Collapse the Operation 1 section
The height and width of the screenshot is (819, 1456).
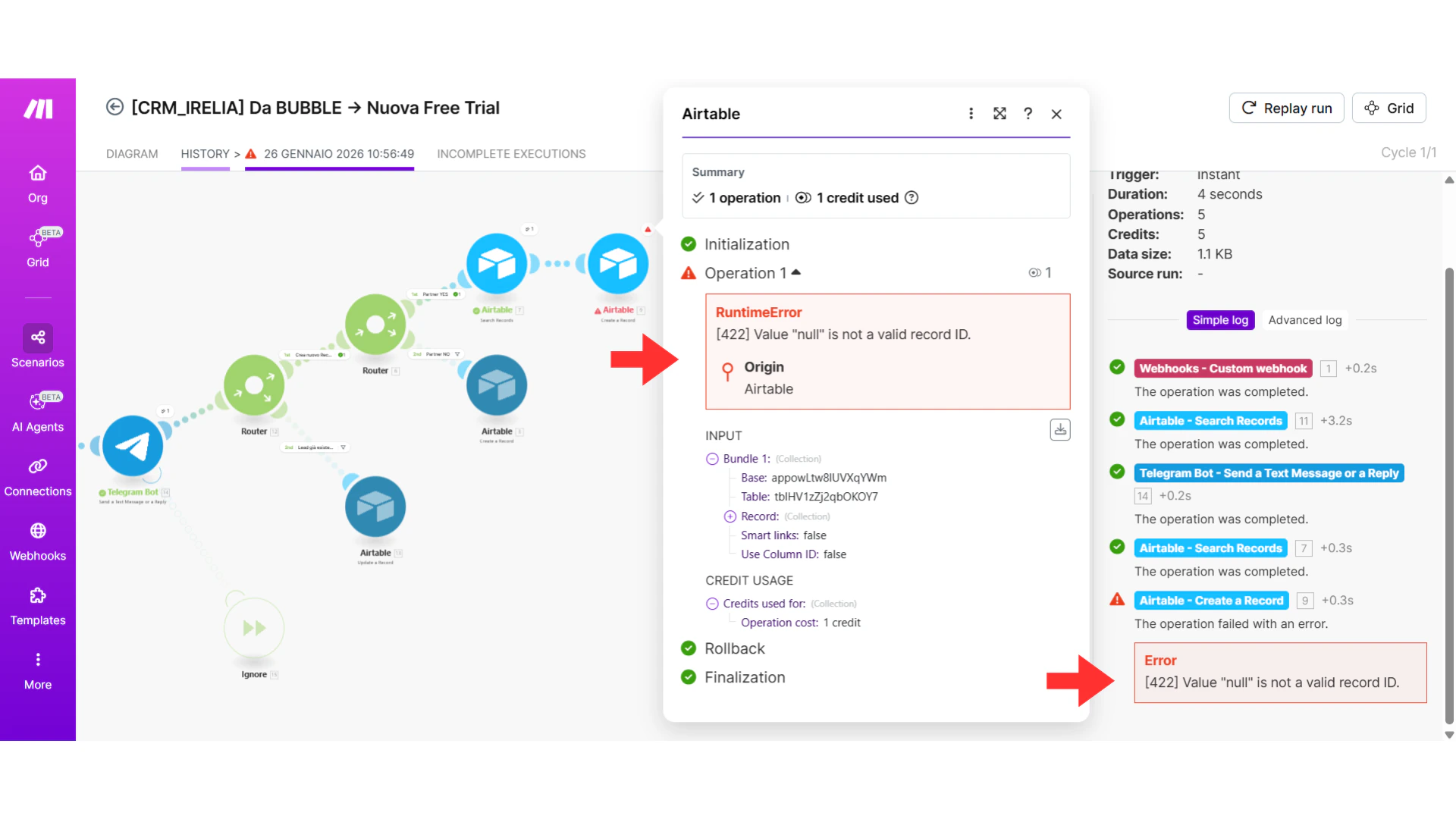tap(795, 272)
